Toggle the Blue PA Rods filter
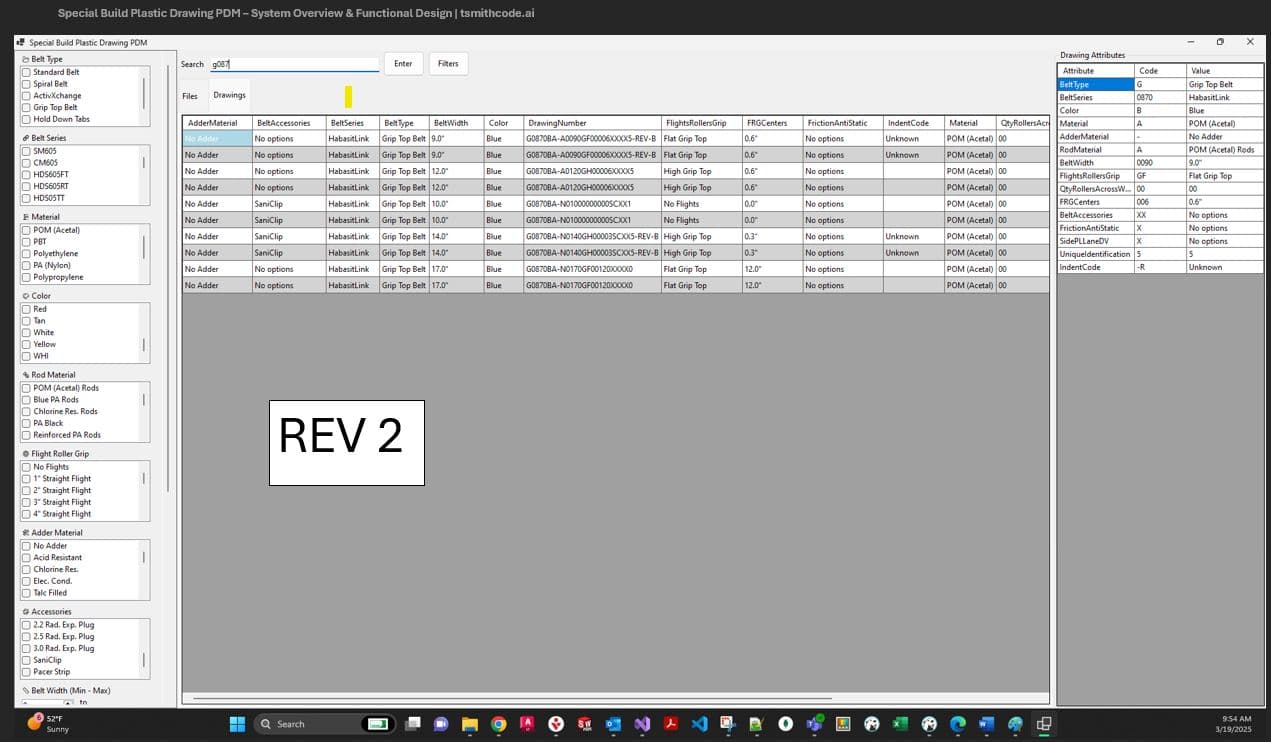 click(25, 399)
